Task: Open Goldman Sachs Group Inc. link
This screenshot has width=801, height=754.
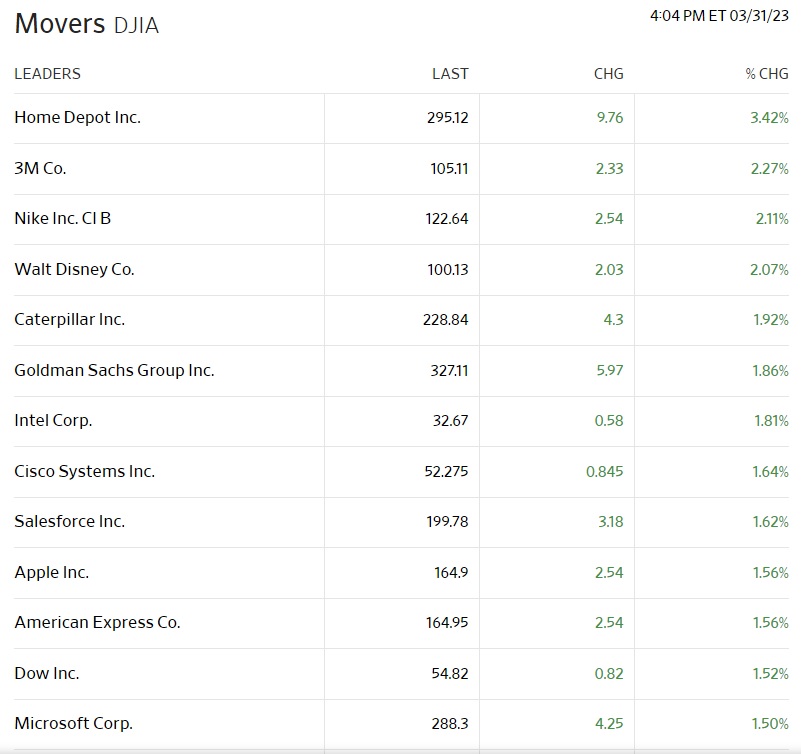Action: click(114, 370)
